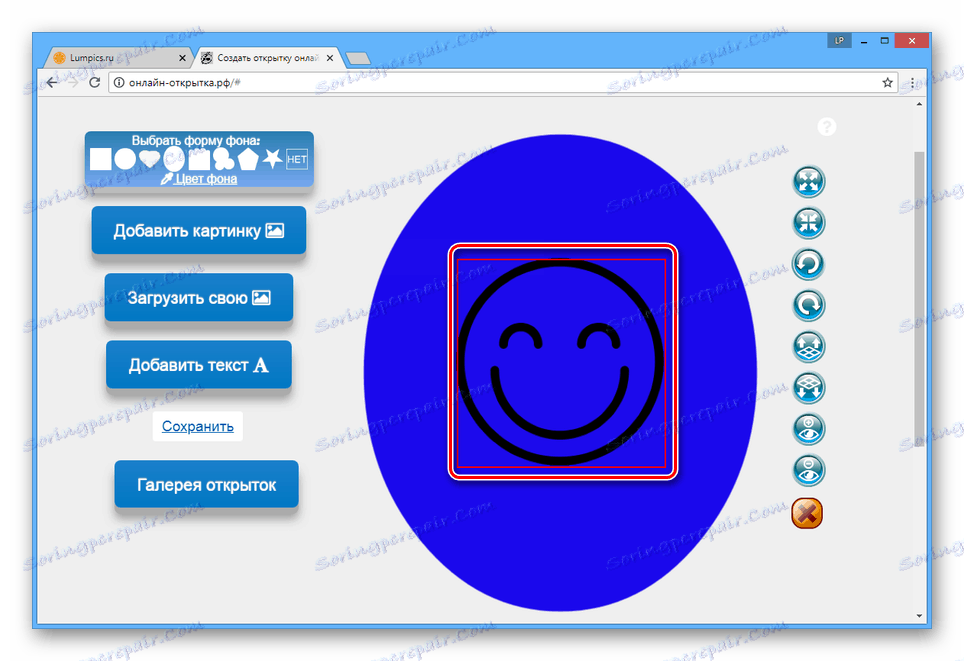The height and width of the screenshot is (661, 964).
Task: Switch to the Создать открытку онлайн tab
Action: pyautogui.click(x=267, y=58)
